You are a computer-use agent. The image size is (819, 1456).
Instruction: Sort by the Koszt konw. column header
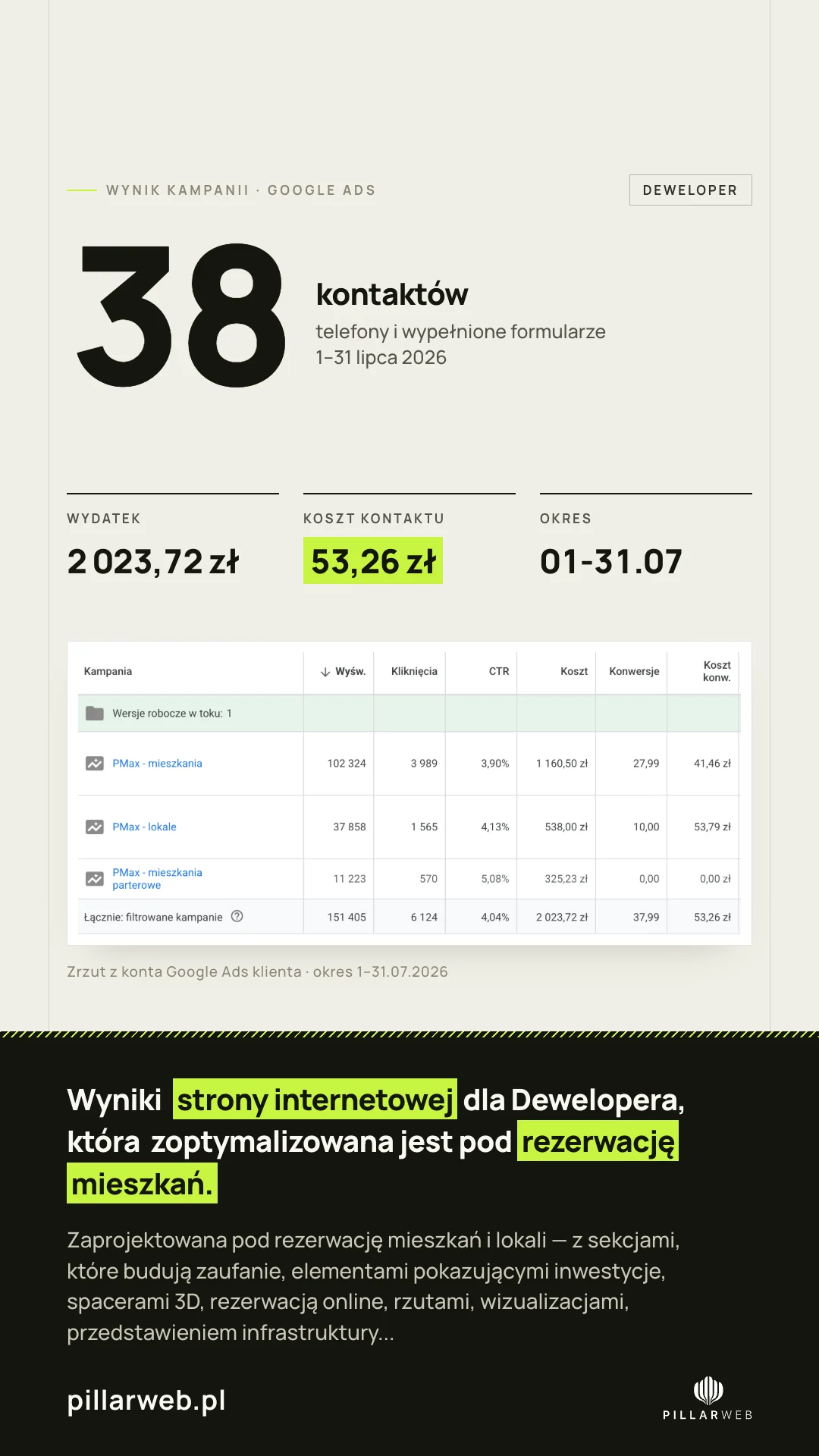[x=717, y=671]
